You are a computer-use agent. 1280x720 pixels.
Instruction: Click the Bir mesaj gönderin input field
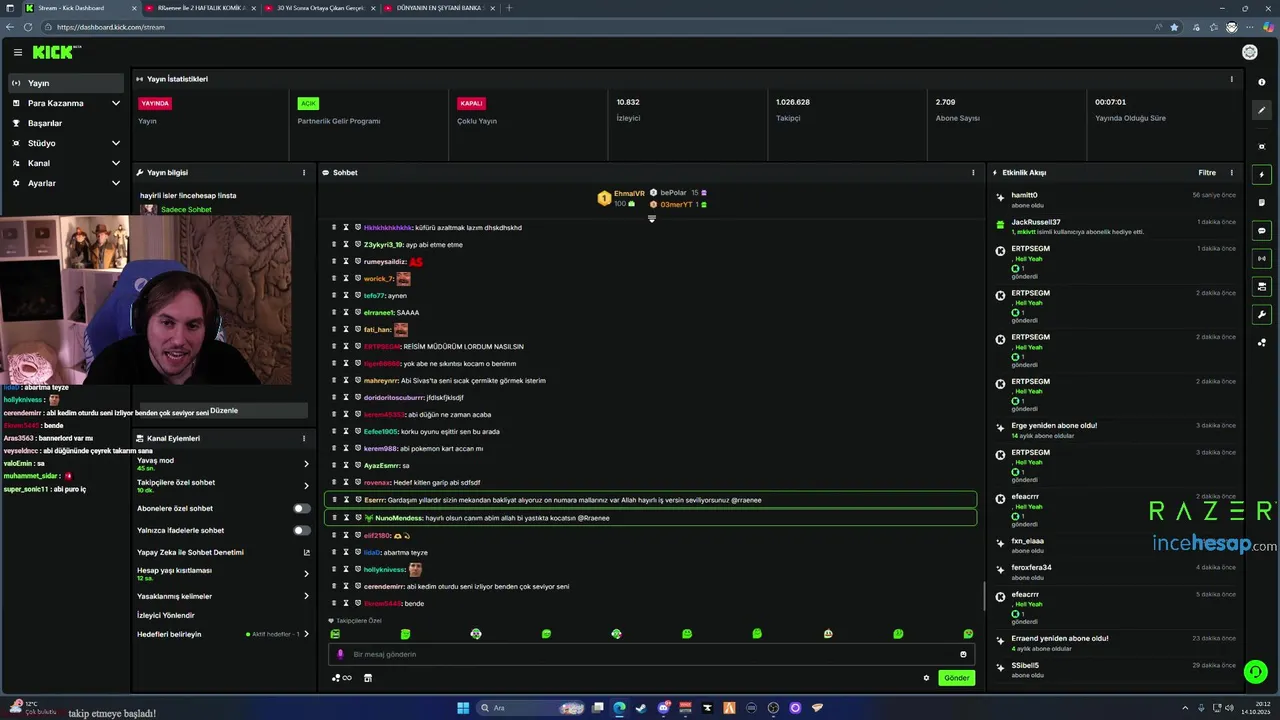(650, 654)
